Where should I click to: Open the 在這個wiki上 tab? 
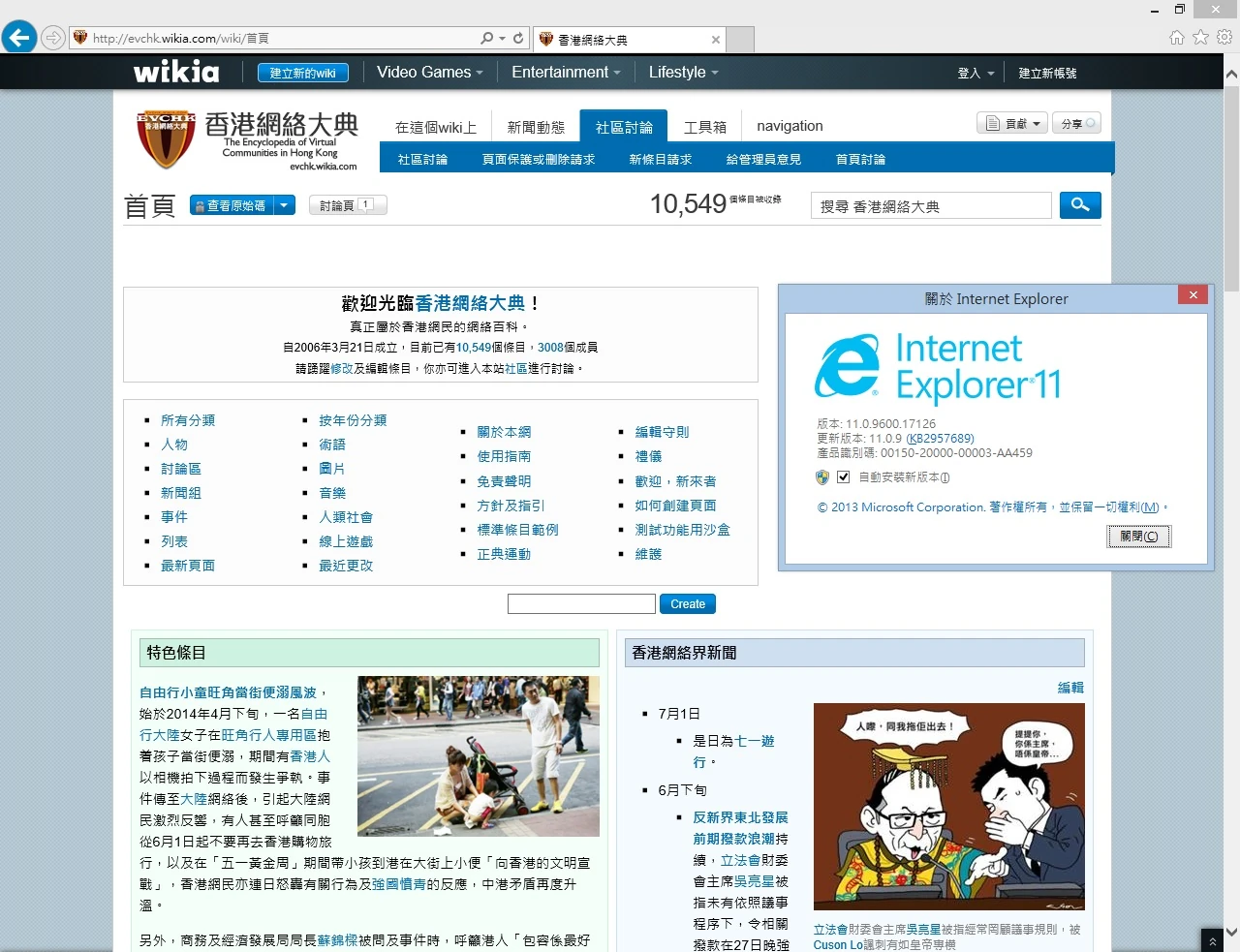(436, 127)
